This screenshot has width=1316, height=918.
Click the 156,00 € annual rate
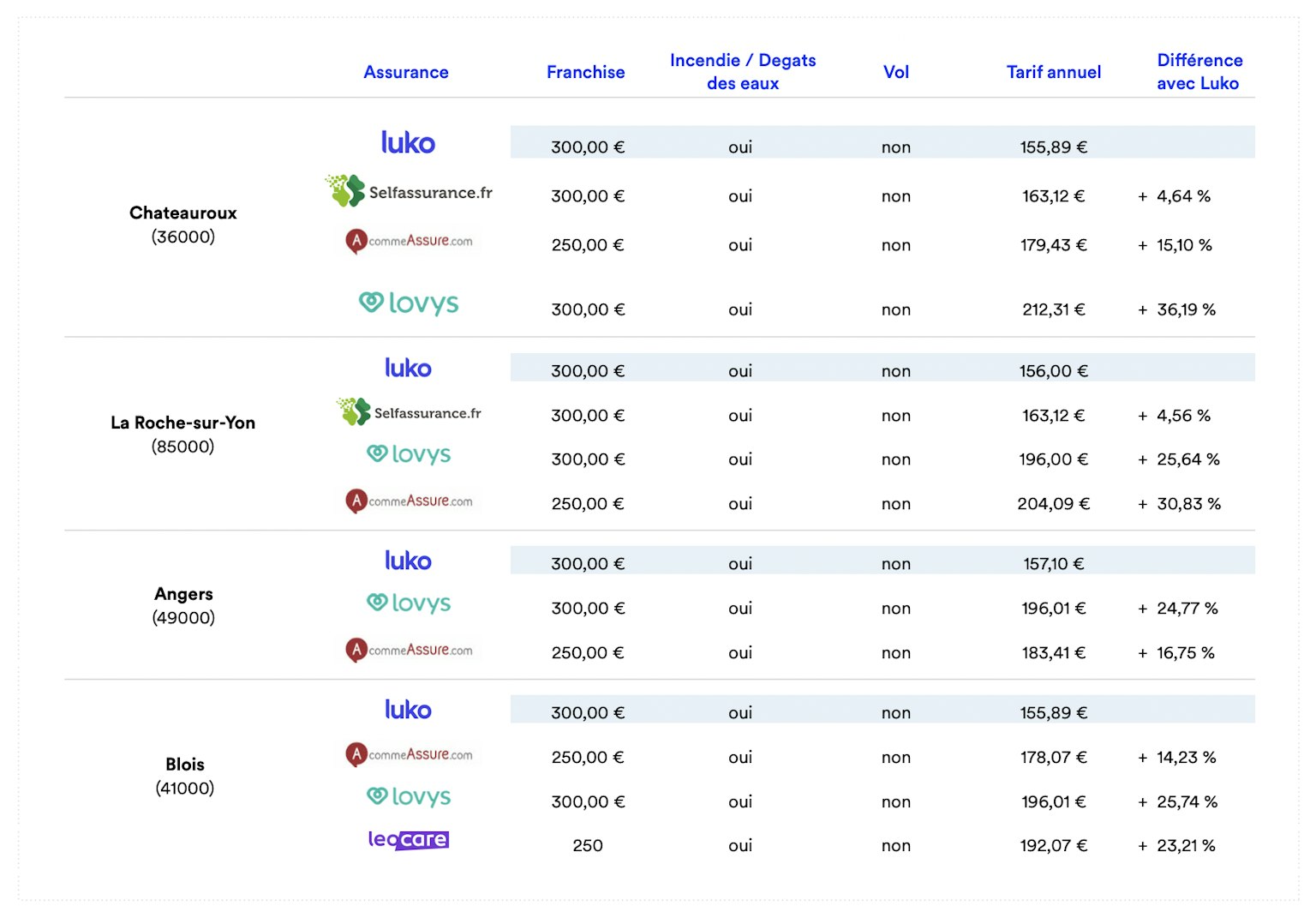point(1054,371)
